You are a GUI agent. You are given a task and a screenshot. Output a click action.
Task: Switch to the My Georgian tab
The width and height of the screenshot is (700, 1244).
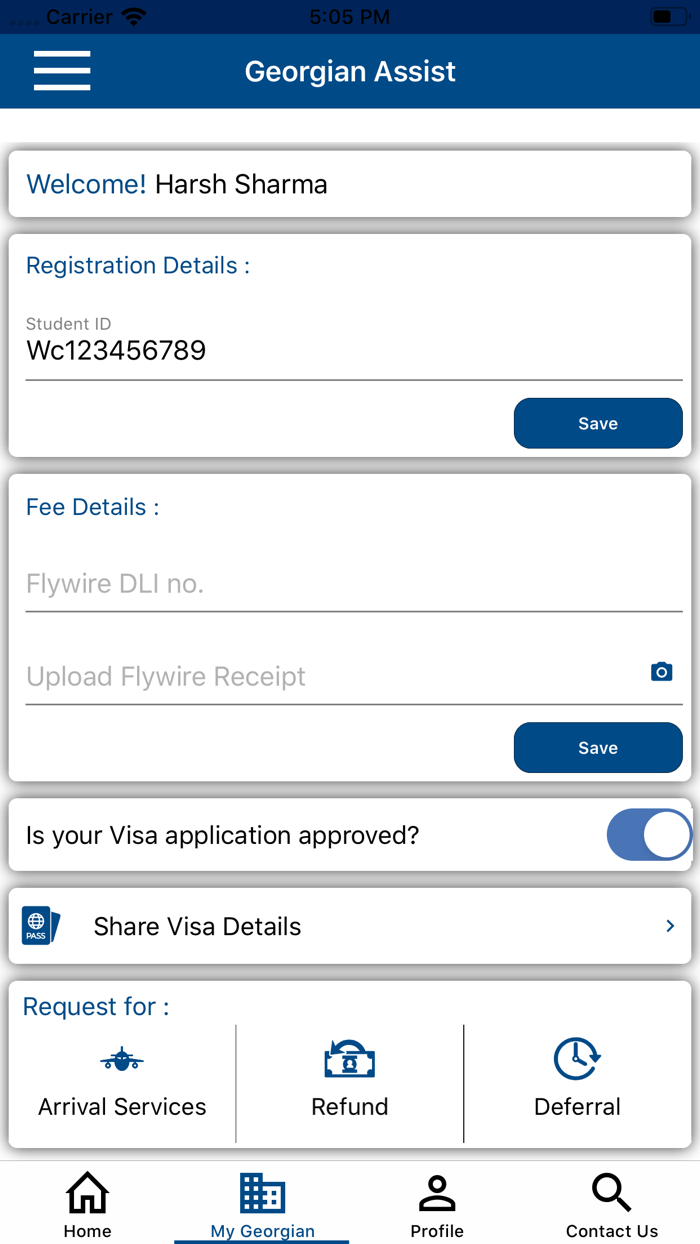[x=262, y=1205]
